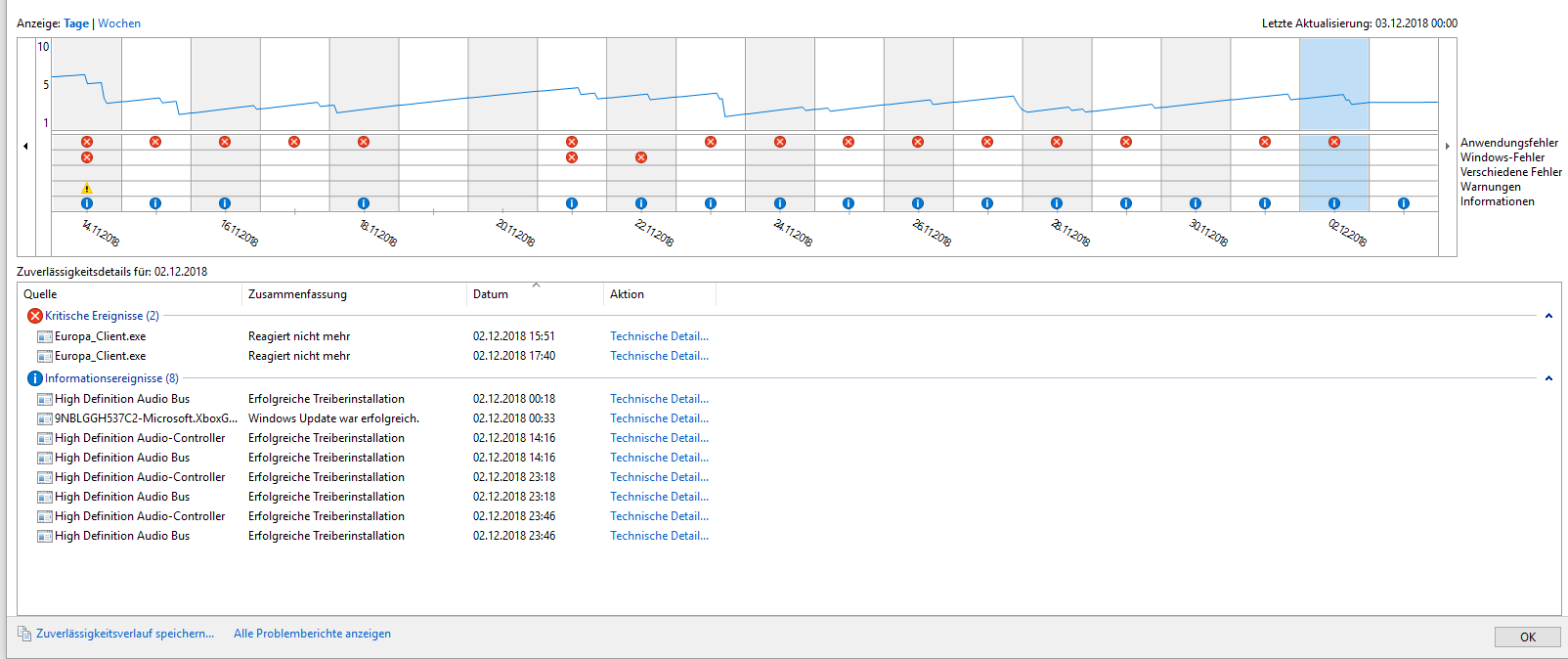The height and width of the screenshot is (659, 1568).
Task: Click the information icon on 30.11.2018
Action: pos(1196,203)
